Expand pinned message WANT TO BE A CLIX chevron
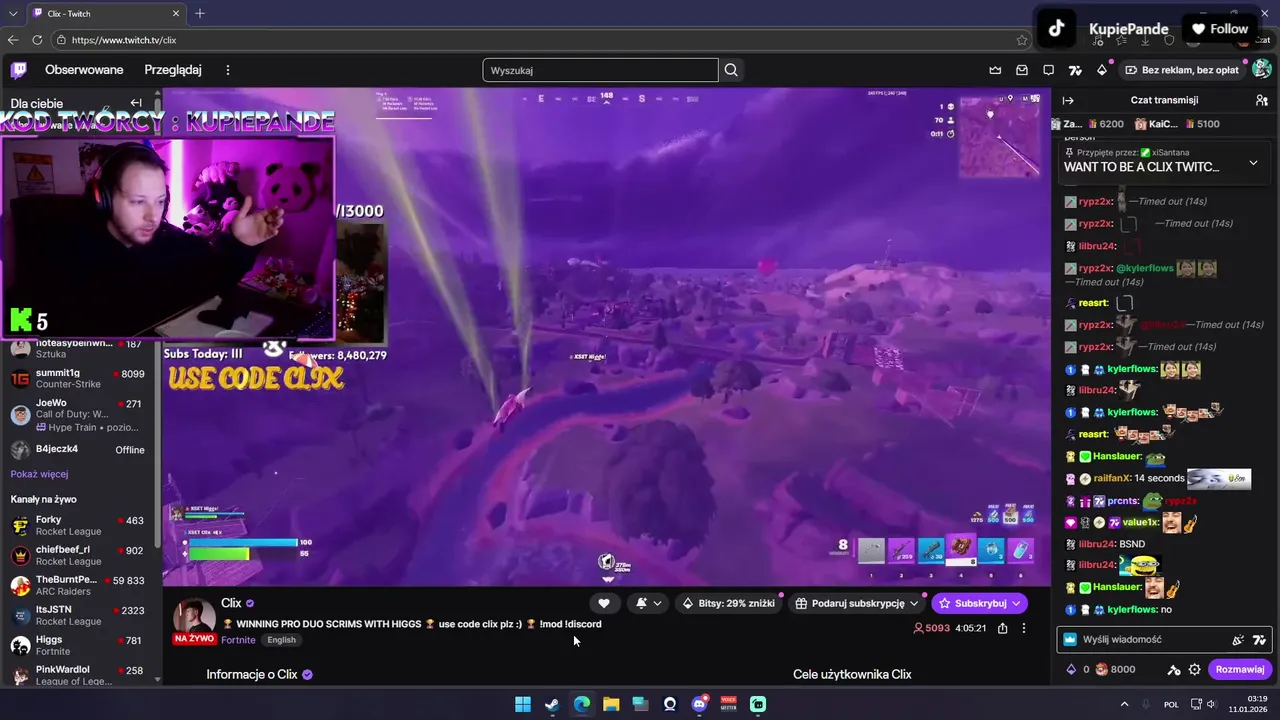Viewport: 1280px width, 720px height. click(x=1253, y=162)
